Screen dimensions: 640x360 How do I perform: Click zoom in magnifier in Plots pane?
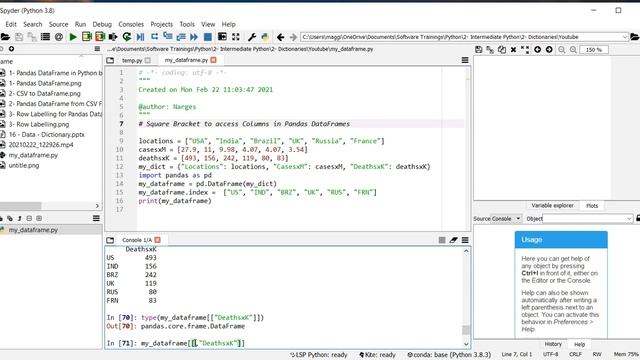coord(573,49)
